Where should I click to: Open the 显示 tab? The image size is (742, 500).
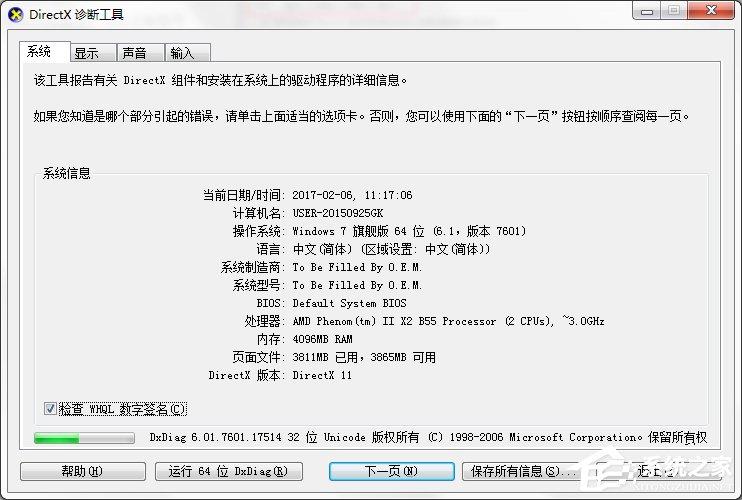(93, 53)
